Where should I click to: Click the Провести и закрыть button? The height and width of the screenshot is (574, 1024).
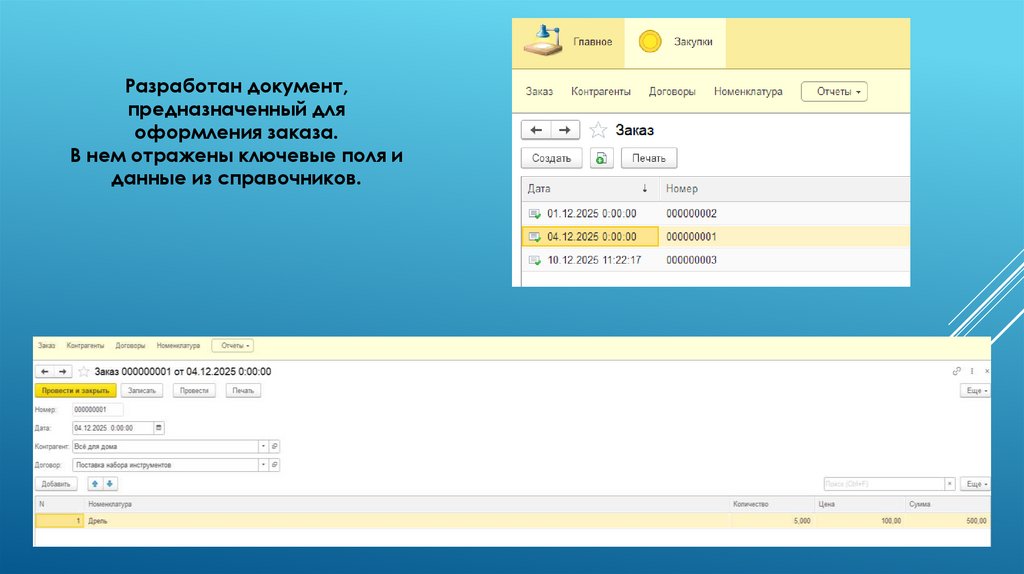click(76, 391)
